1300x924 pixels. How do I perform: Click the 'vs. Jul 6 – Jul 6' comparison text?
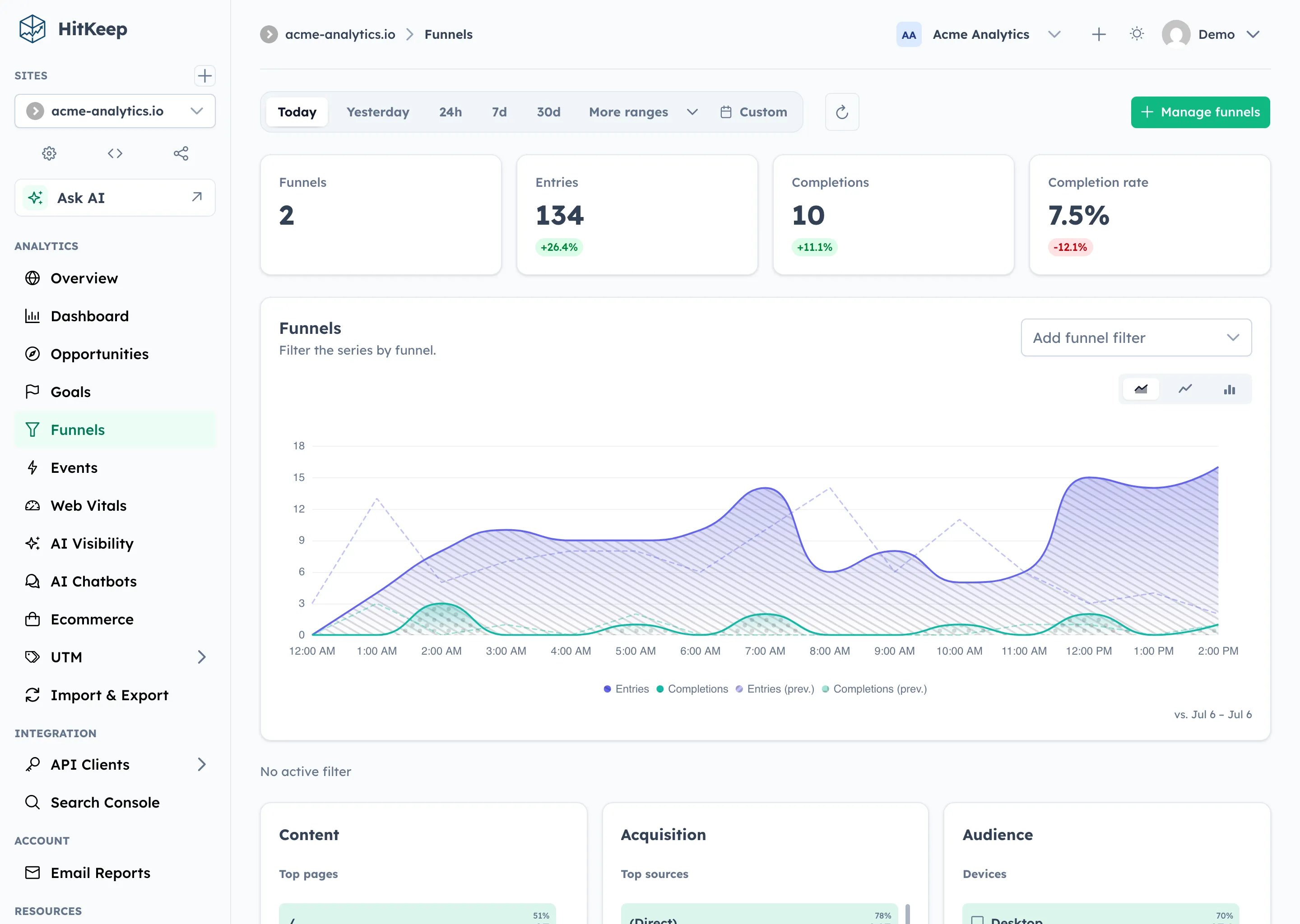tap(1213, 715)
